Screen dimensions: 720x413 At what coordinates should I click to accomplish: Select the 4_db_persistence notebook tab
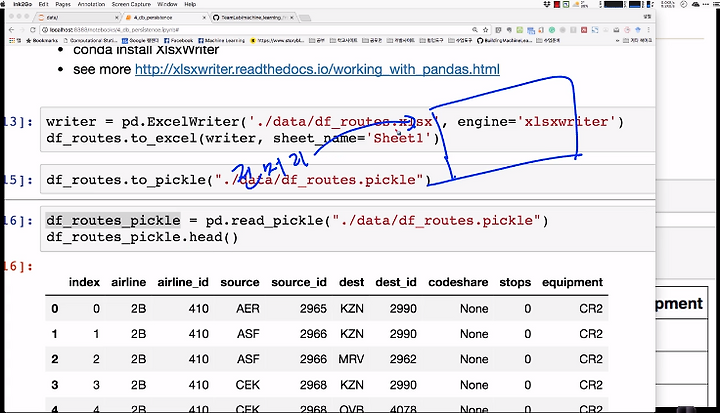(163, 17)
